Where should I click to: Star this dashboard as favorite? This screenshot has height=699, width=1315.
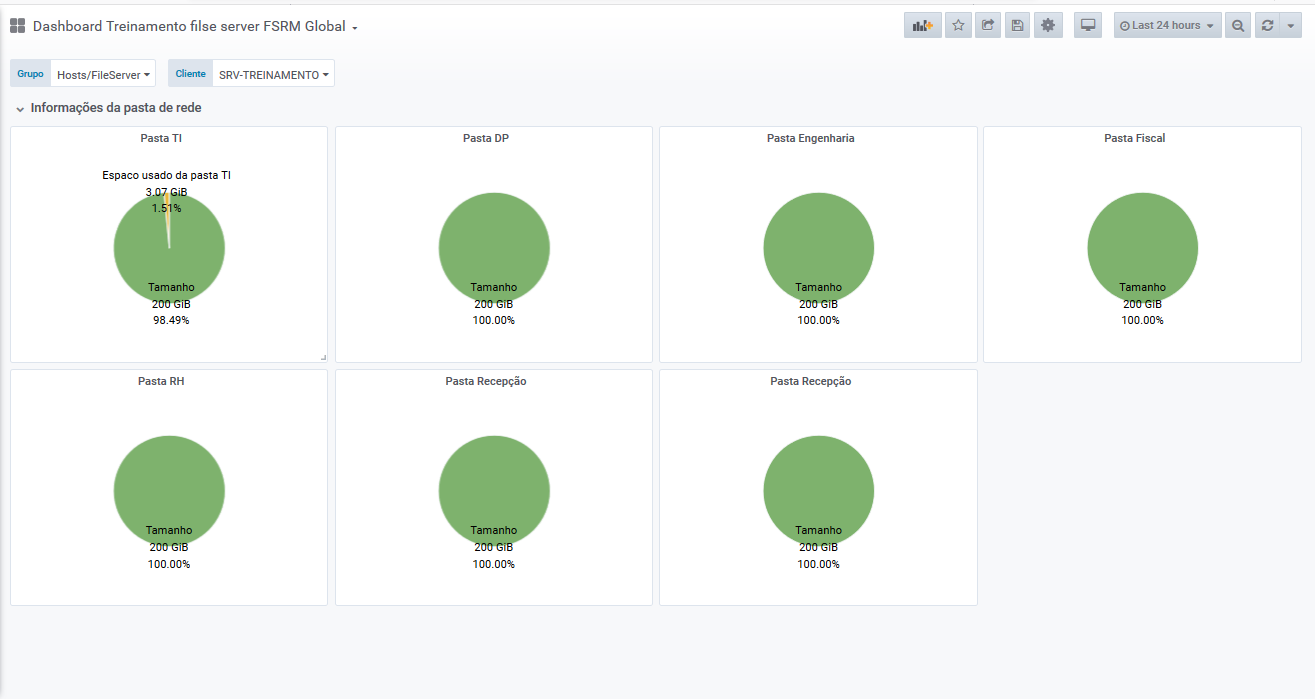[958, 26]
